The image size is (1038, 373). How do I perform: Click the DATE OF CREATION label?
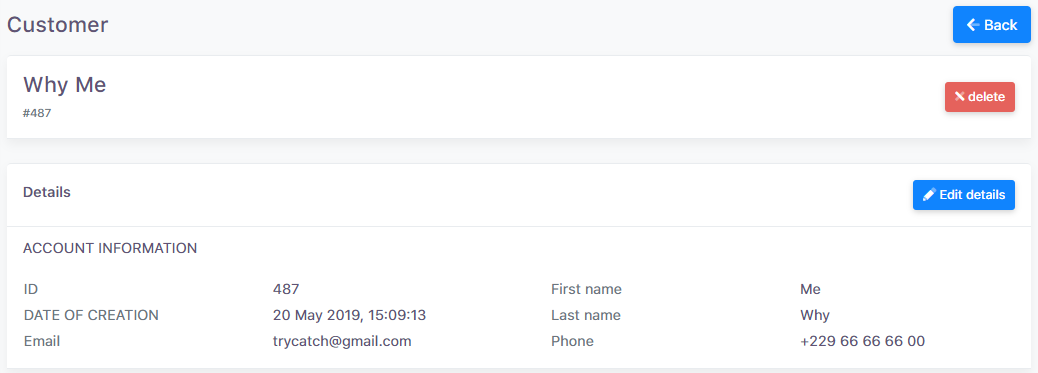[x=91, y=315]
